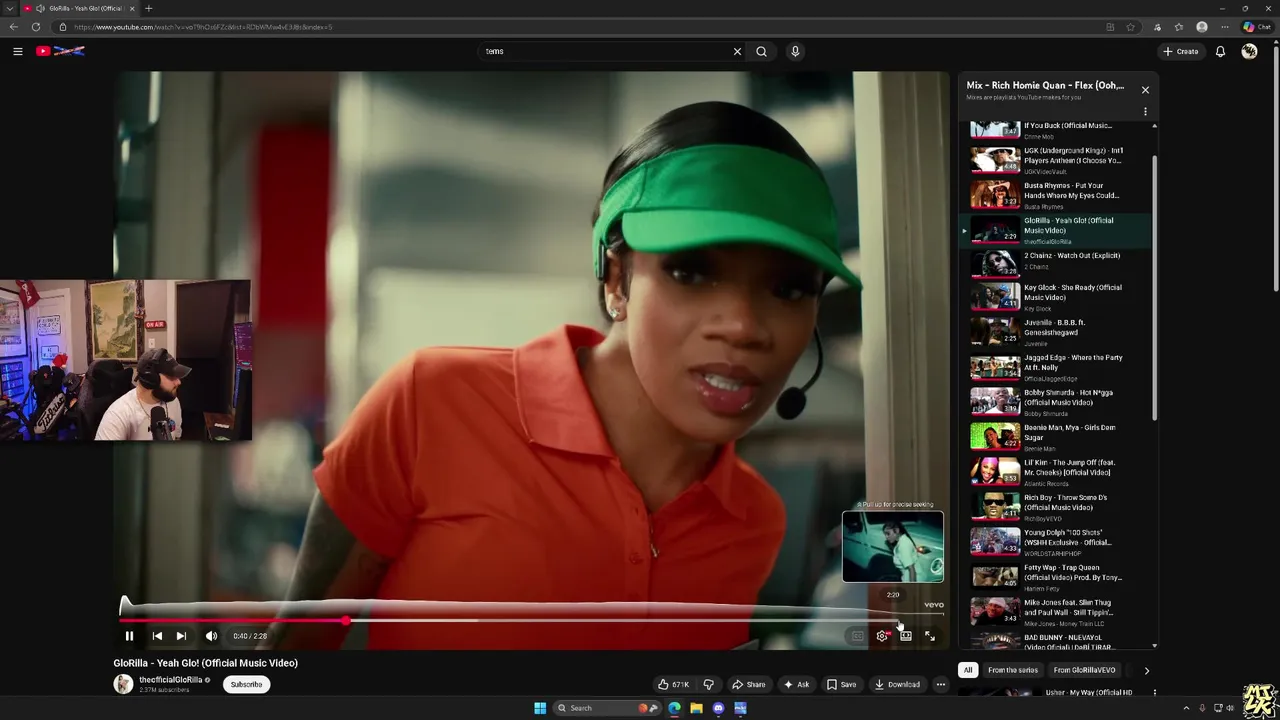Image resolution: width=1280 pixels, height=720 pixels.
Task: Open the YouTube account avatar menu
Action: (x=1249, y=51)
